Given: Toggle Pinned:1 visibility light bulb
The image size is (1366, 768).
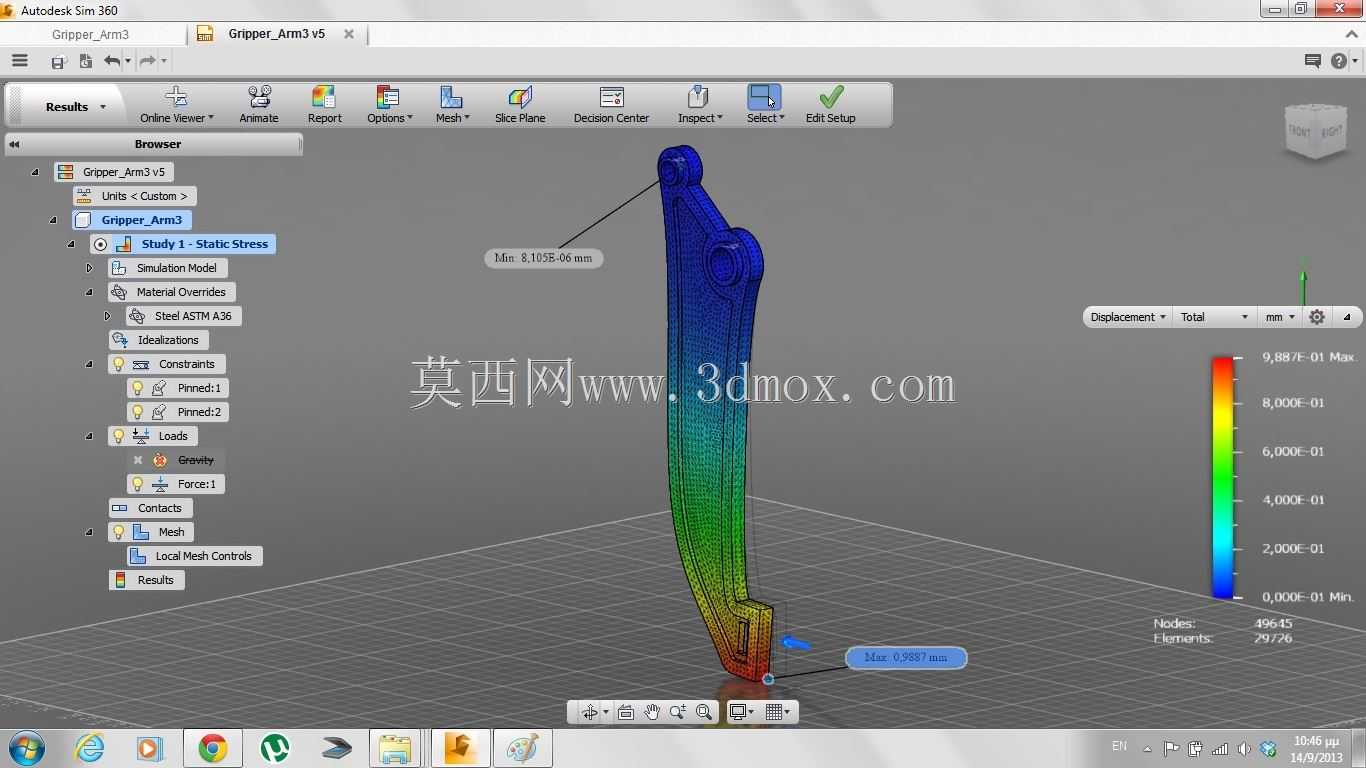Looking at the screenshot, I should click(138, 388).
